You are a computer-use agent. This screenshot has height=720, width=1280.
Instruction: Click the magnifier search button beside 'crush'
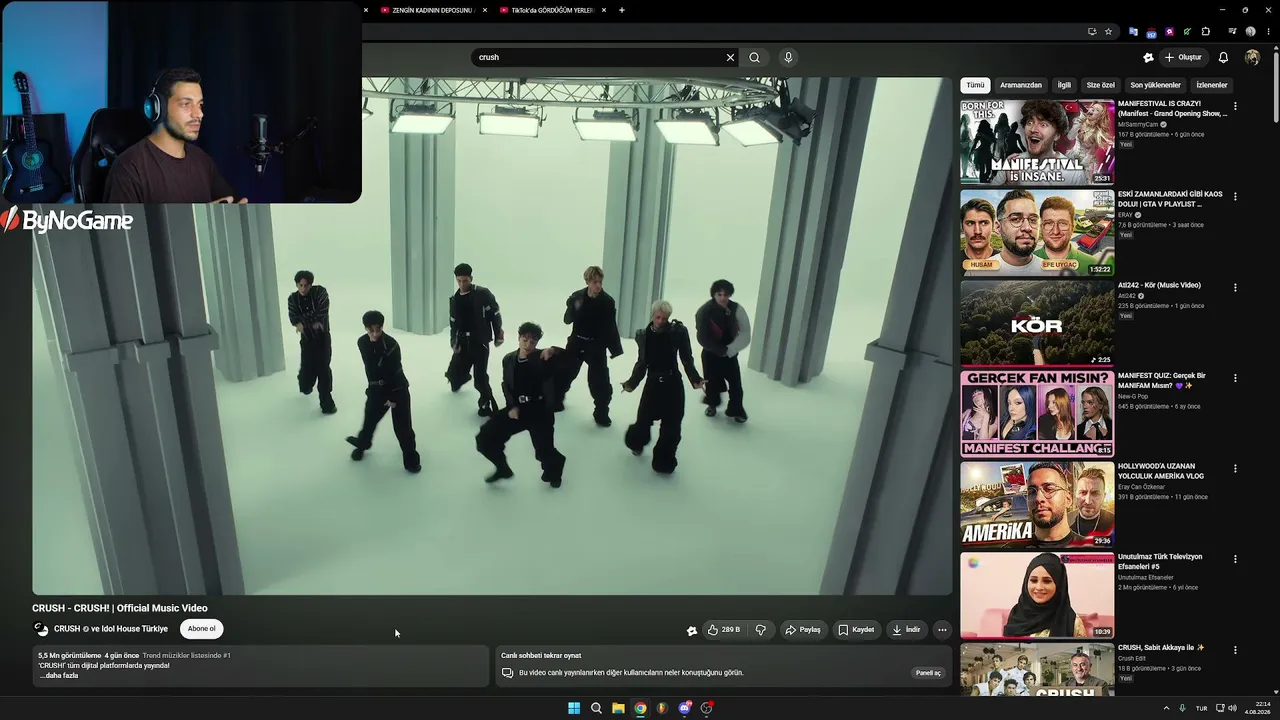pos(755,57)
